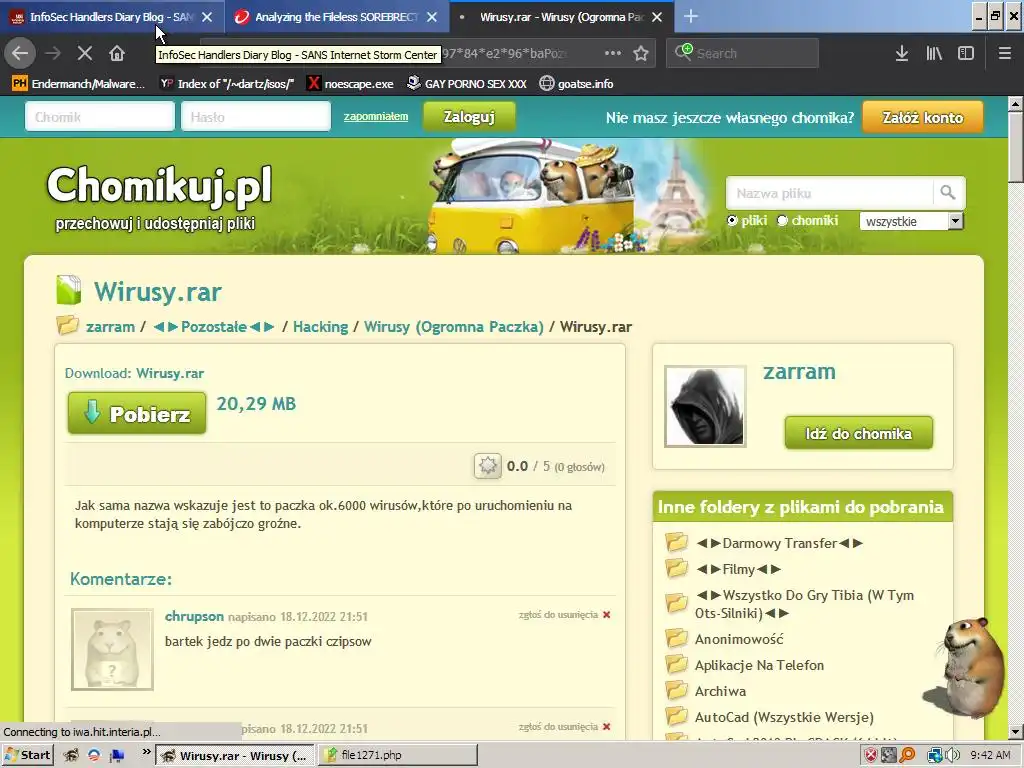The image size is (1024, 768).
Task: Click the page scrollbar up arrow
Action: (x=1016, y=103)
